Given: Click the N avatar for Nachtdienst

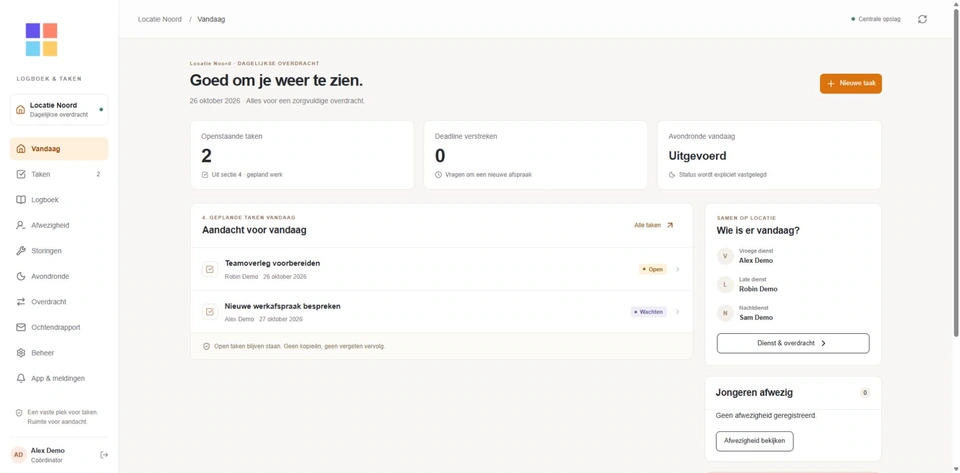Looking at the screenshot, I should coord(725,313).
